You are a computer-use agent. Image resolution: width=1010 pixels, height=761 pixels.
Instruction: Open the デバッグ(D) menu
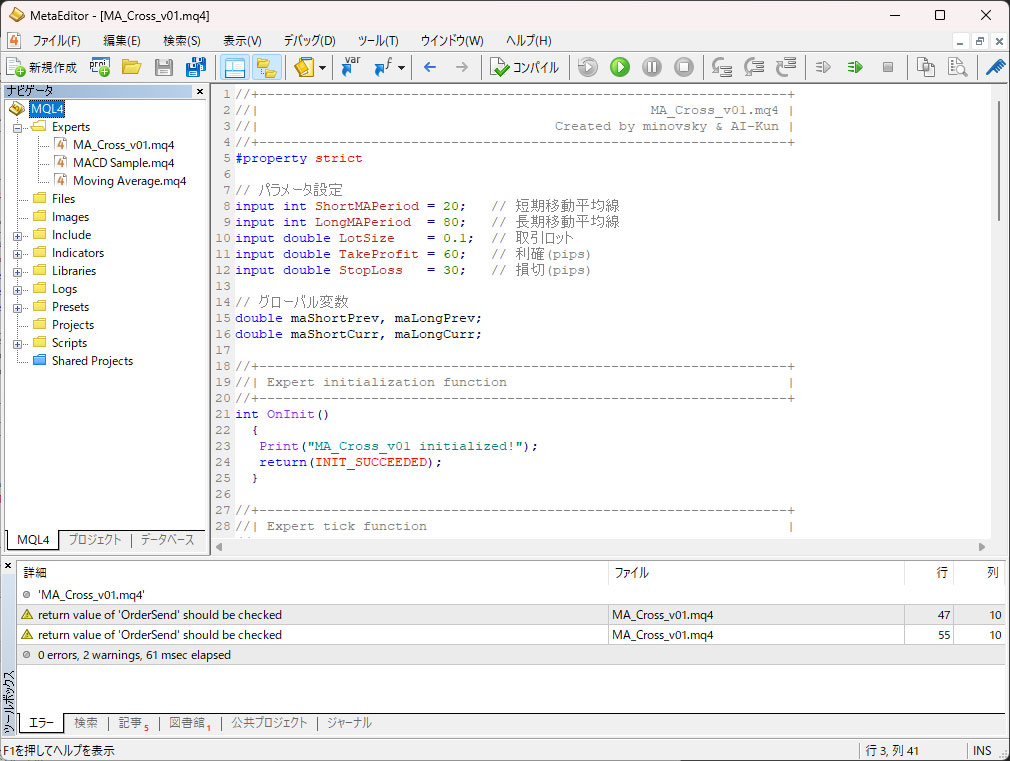309,41
